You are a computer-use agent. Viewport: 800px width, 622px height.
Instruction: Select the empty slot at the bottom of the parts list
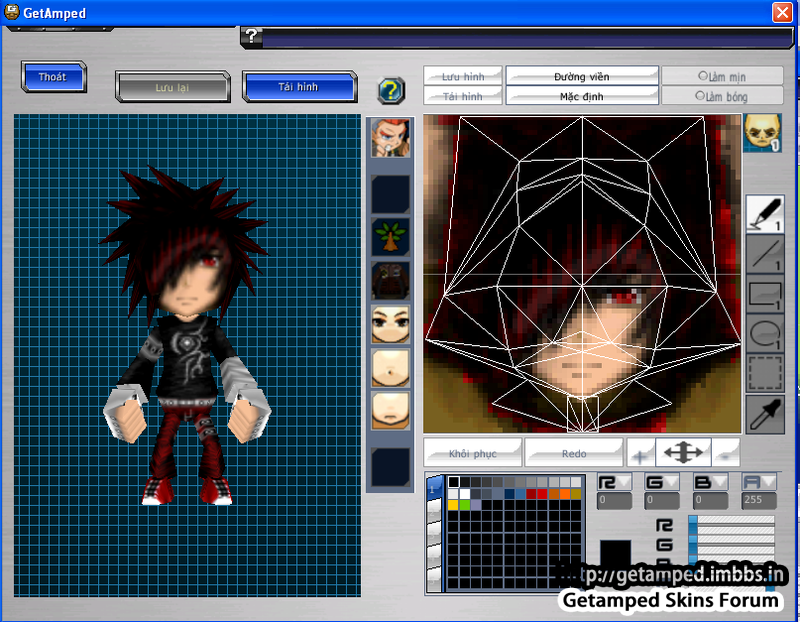(390, 467)
